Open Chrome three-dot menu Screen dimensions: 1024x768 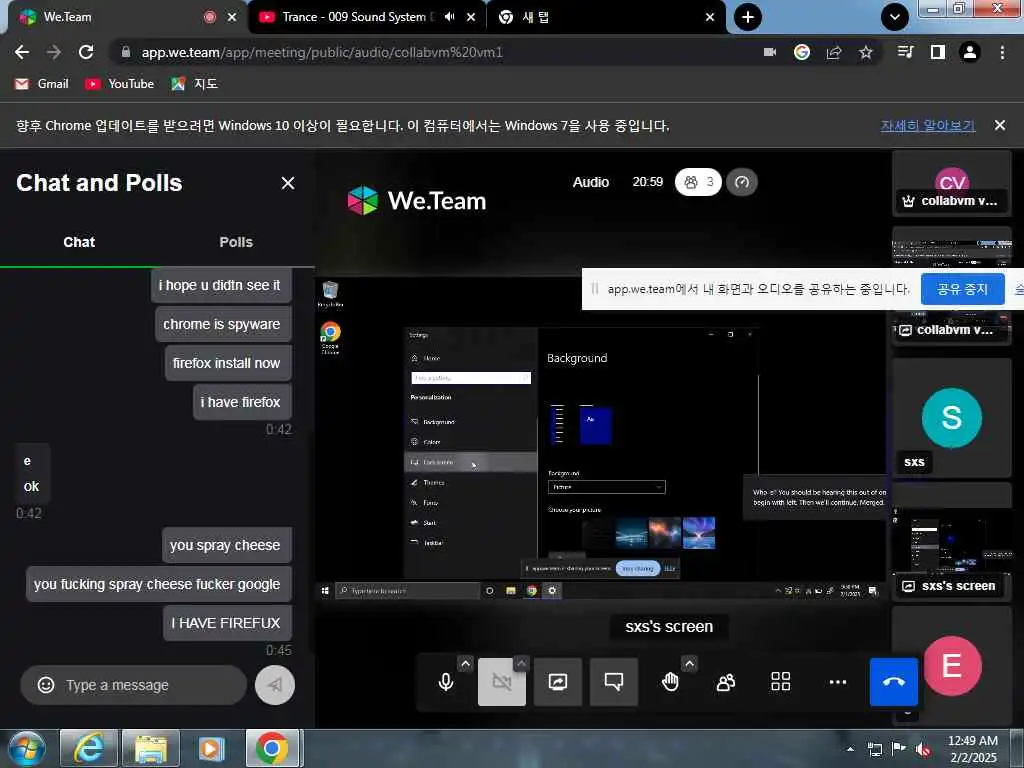tap(1002, 52)
